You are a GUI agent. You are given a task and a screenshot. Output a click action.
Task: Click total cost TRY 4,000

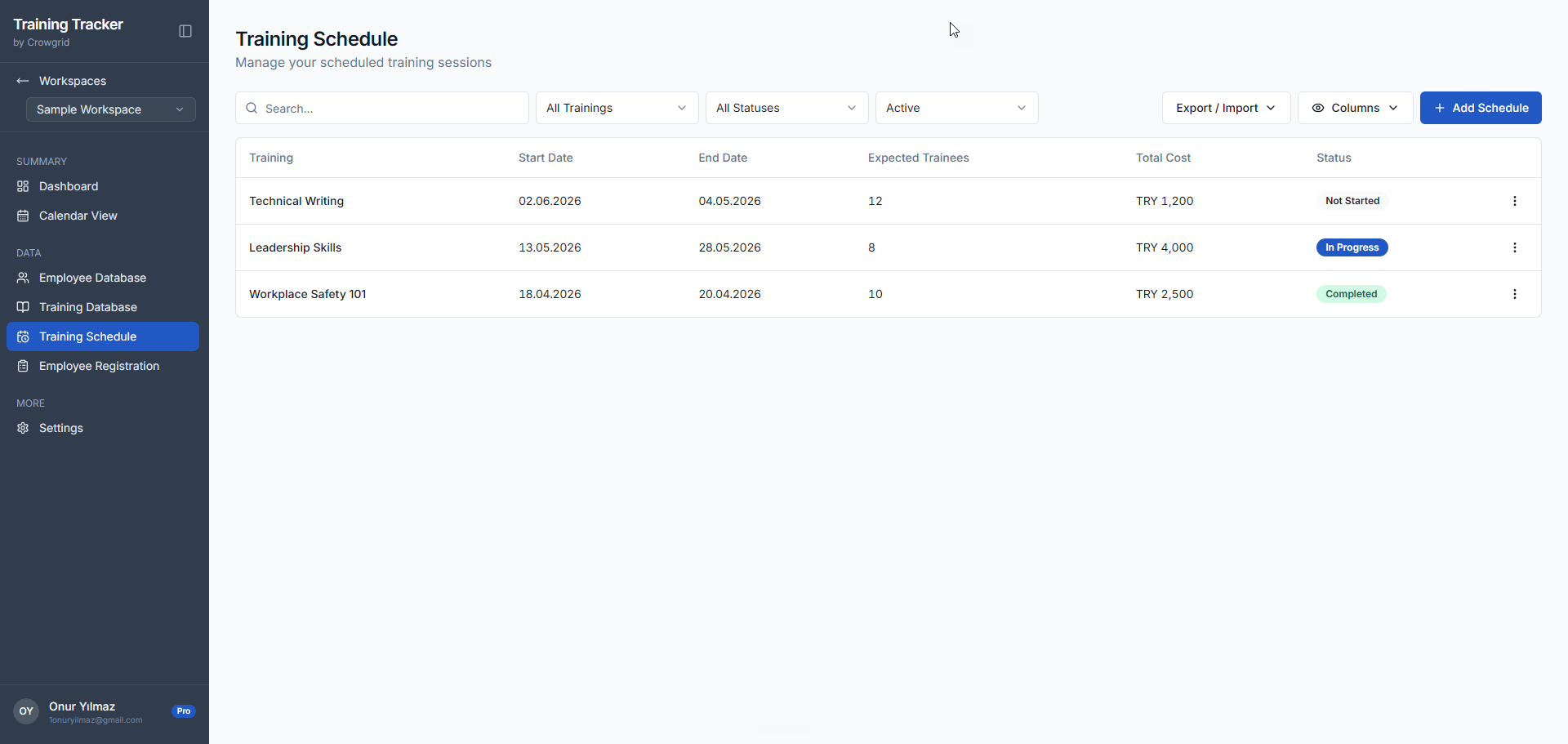[x=1165, y=247]
